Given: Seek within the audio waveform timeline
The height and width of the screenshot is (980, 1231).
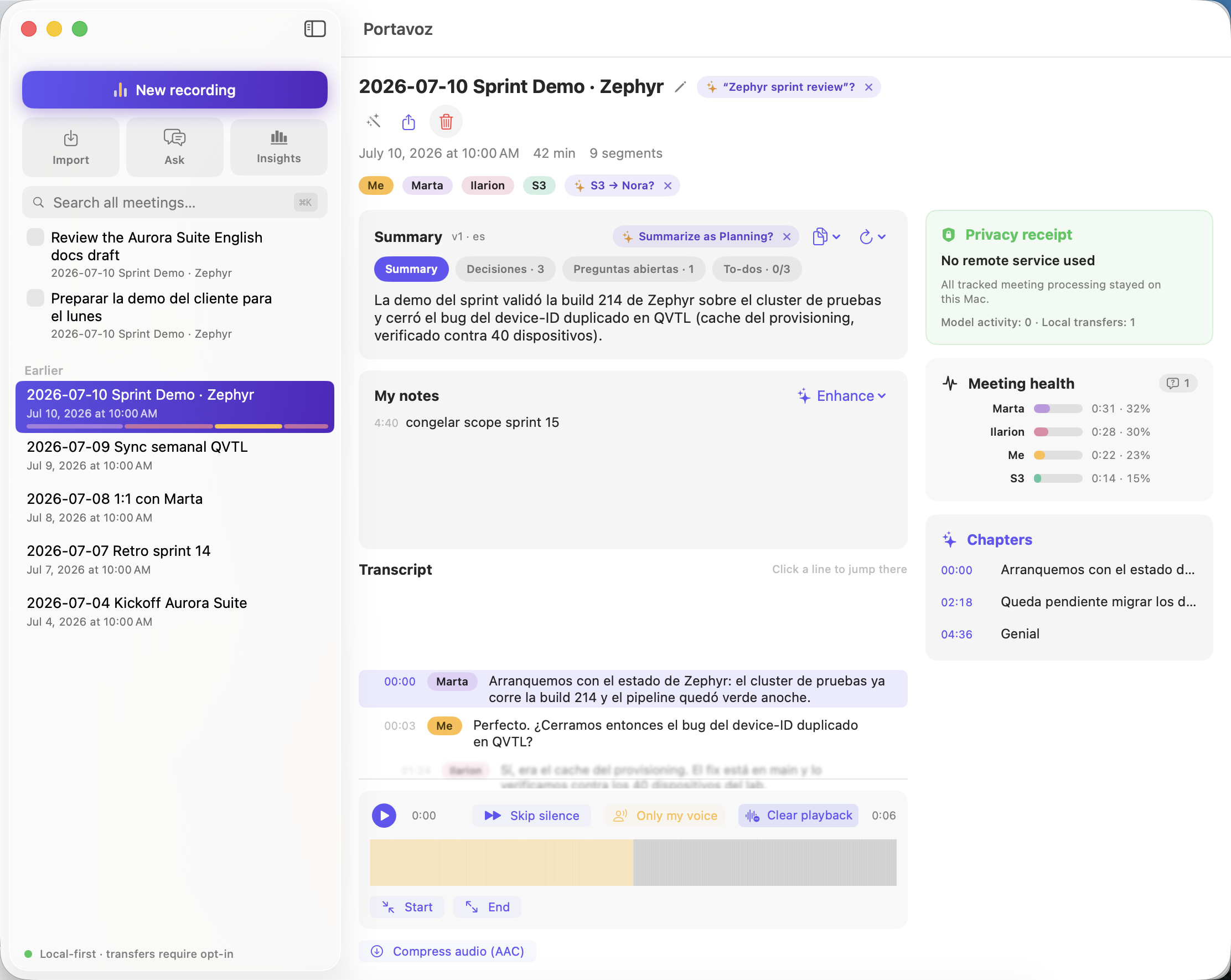Looking at the screenshot, I should coord(633,863).
